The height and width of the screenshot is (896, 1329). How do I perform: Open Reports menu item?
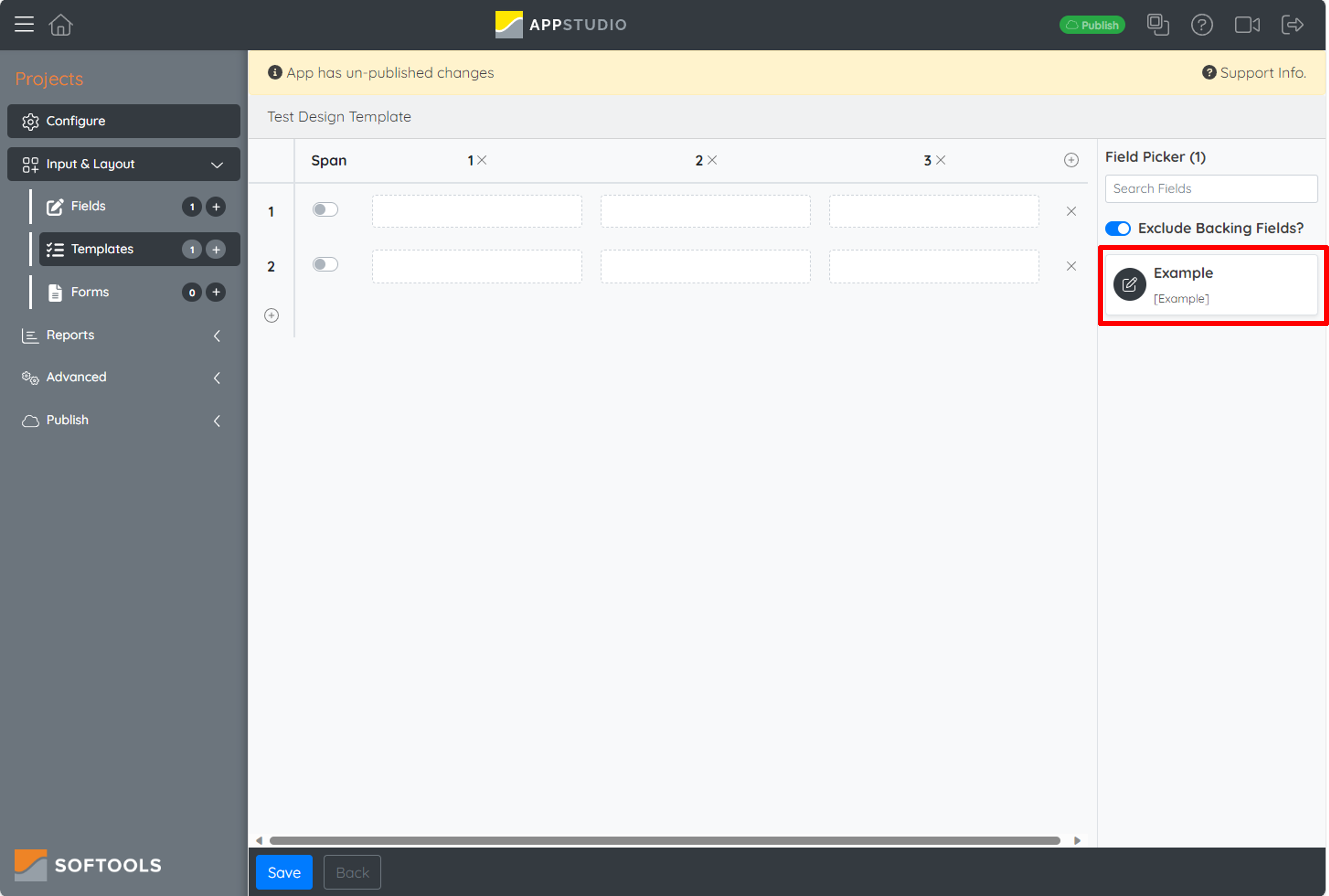[x=70, y=335]
